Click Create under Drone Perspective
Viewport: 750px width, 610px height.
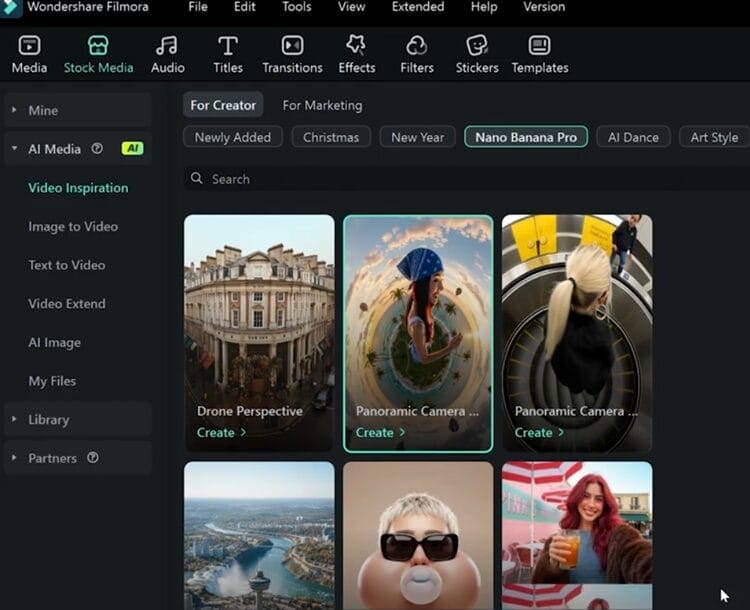[x=220, y=433]
